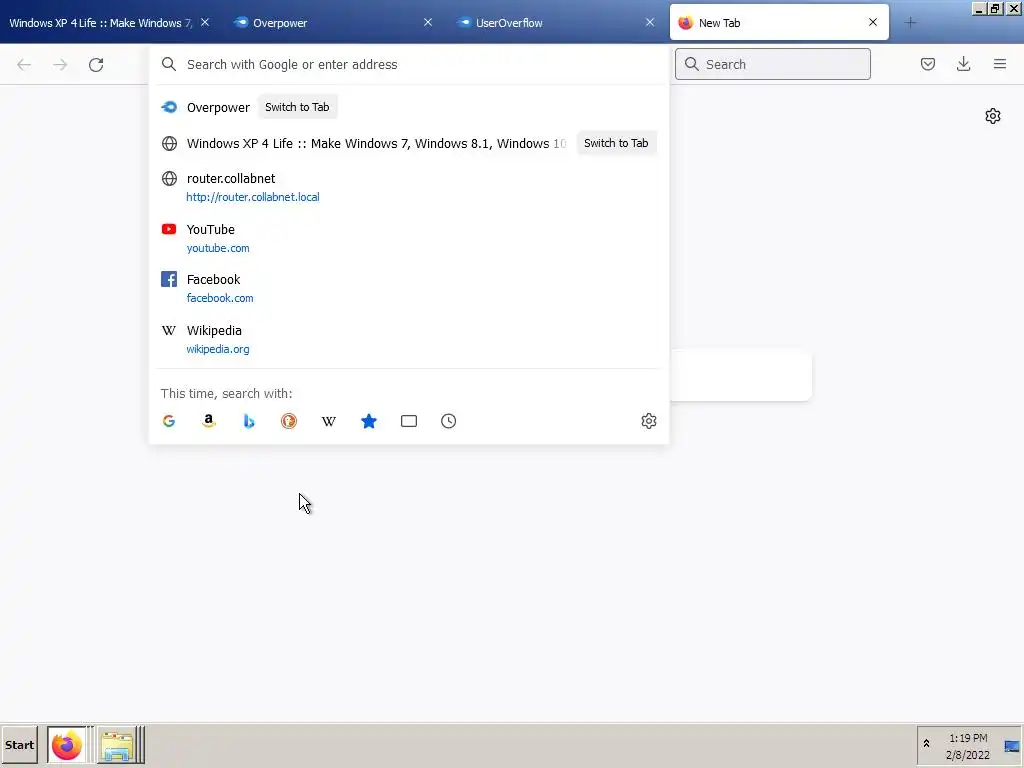Open the Start menu

coord(20,745)
